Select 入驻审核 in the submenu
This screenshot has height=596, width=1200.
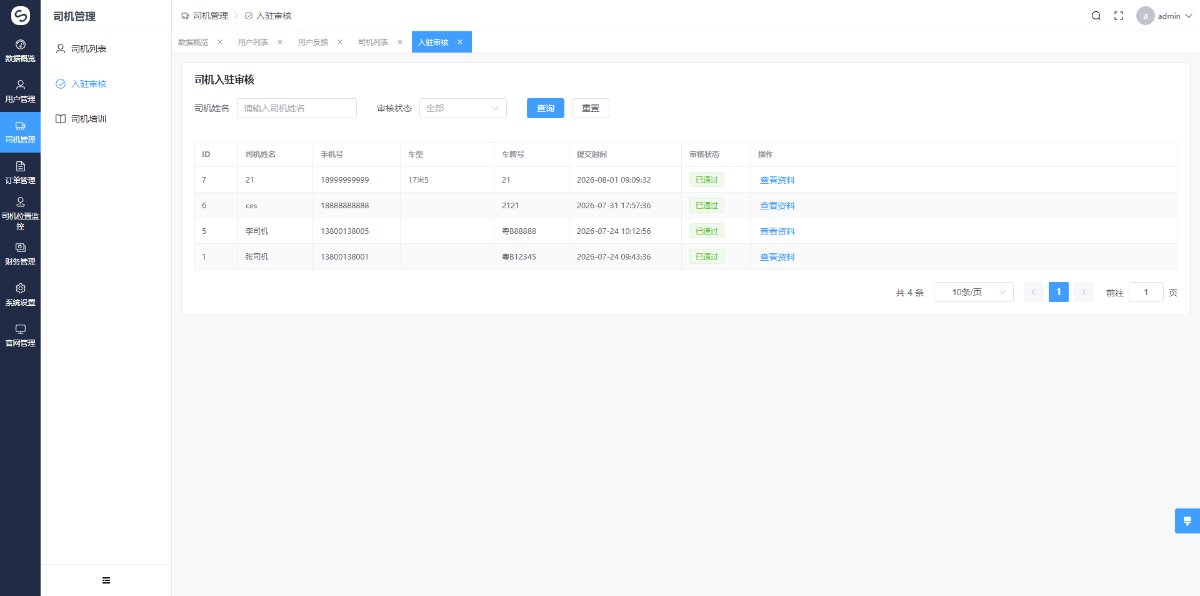click(x=106, y=84)
